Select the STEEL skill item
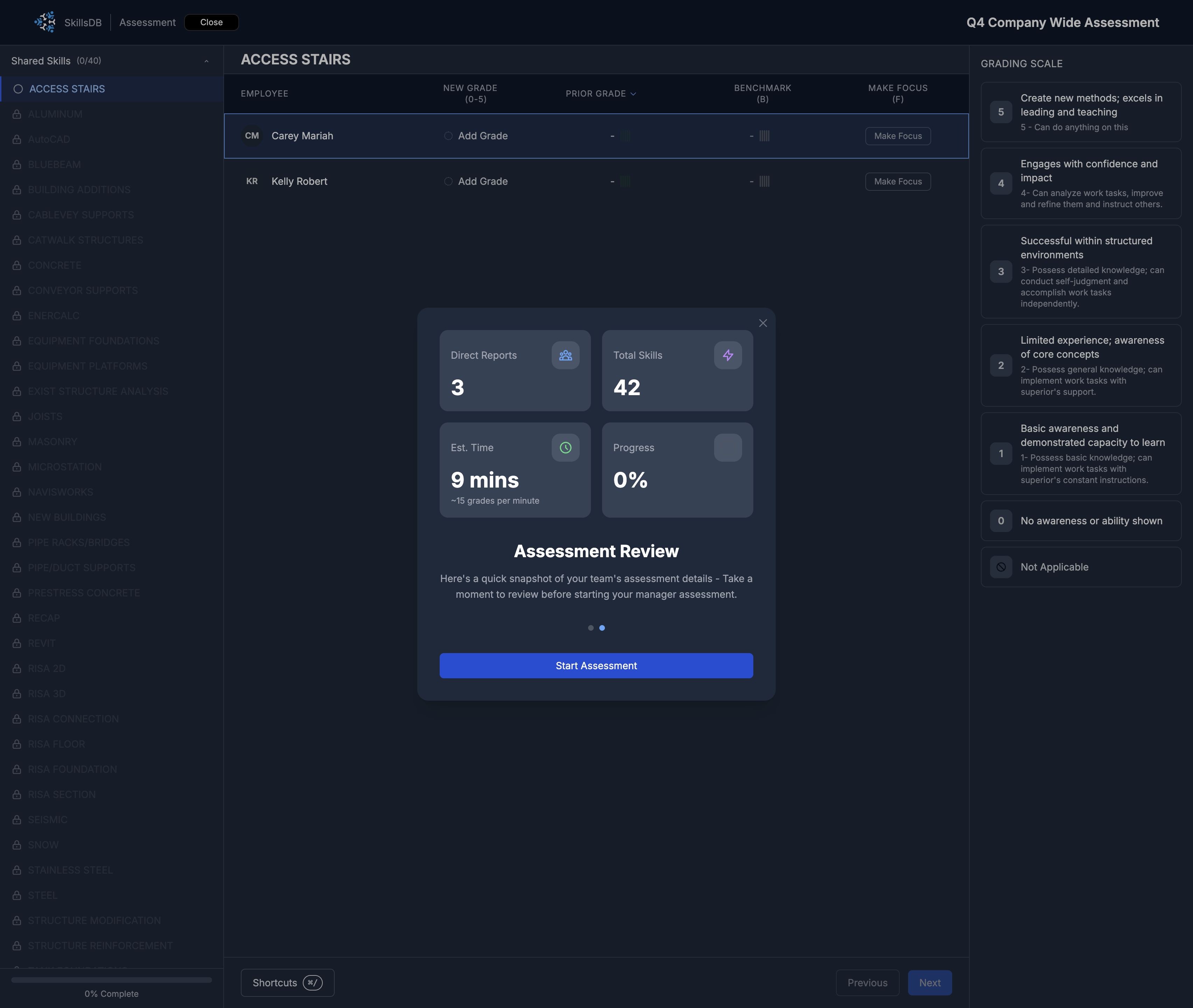The image size is (1193, 1008). pos(43,895)
